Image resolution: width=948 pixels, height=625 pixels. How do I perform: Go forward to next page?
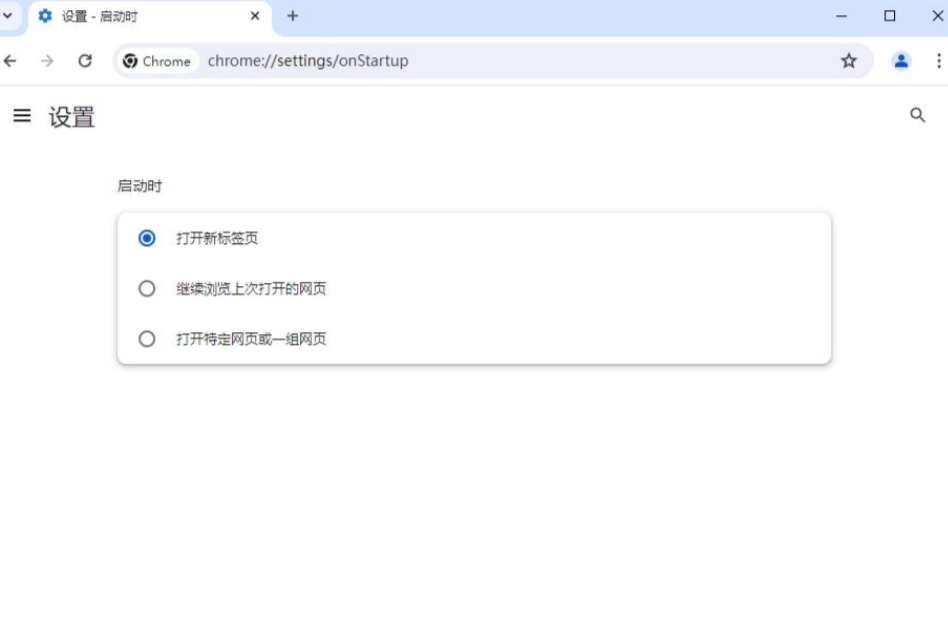click(47, 61)
